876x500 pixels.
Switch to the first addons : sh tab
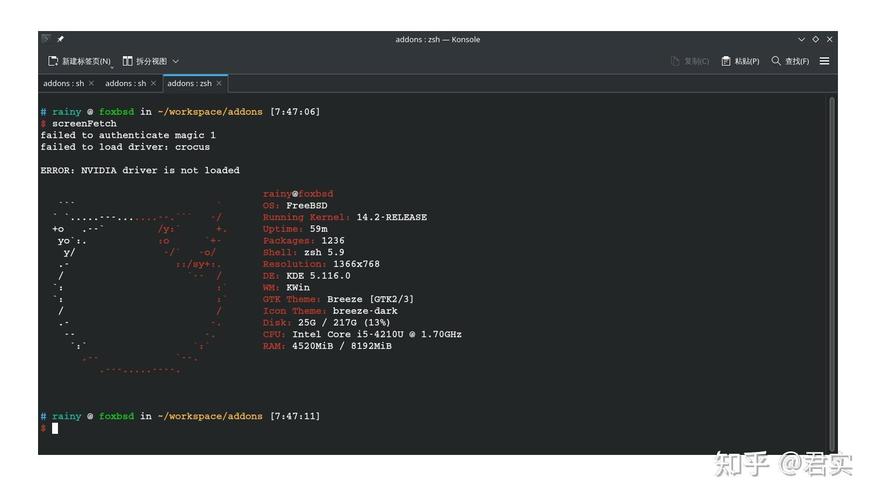click(64, 83)
